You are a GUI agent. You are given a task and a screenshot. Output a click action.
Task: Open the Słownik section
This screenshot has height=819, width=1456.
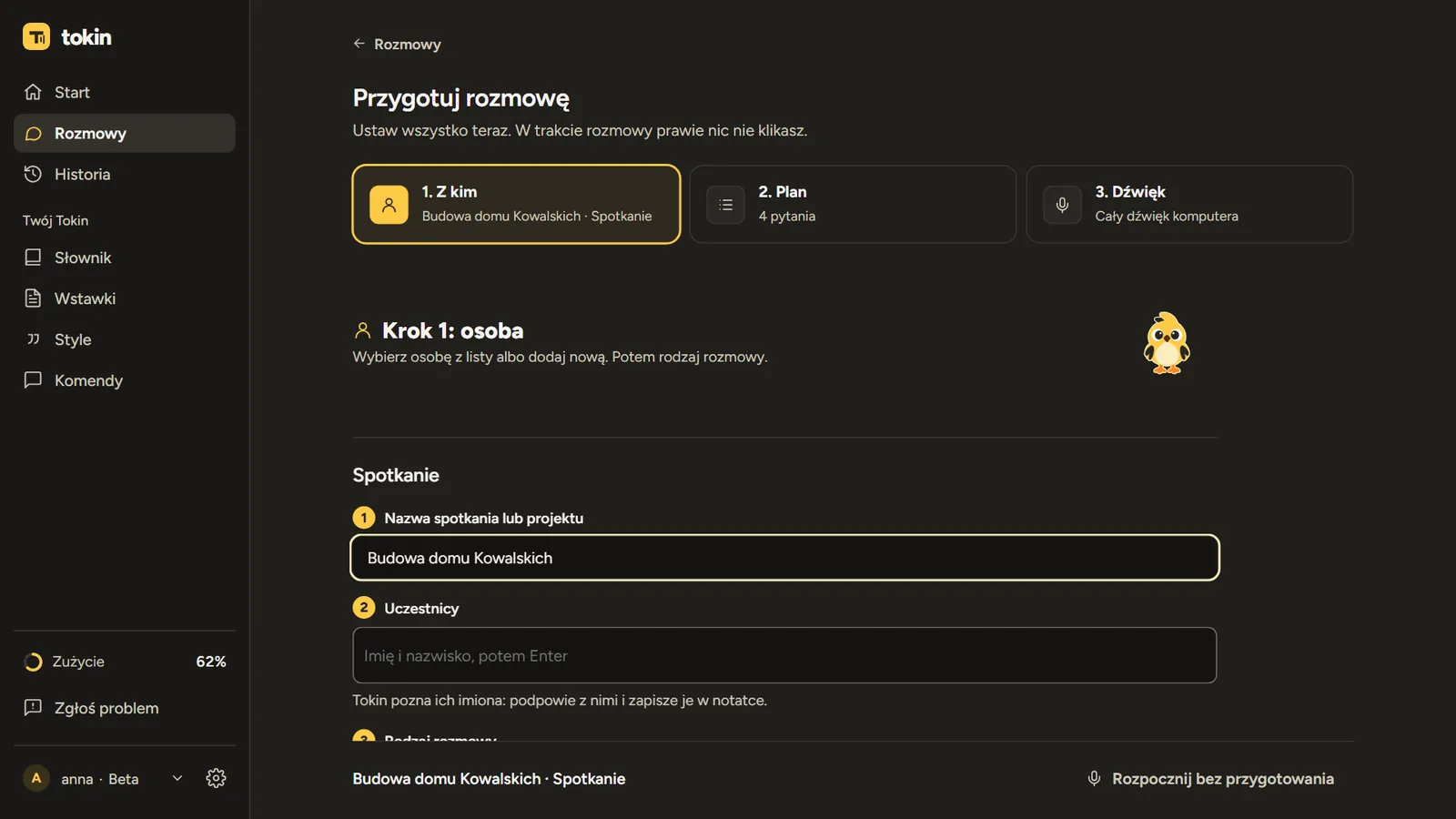[x=125, y=258]
